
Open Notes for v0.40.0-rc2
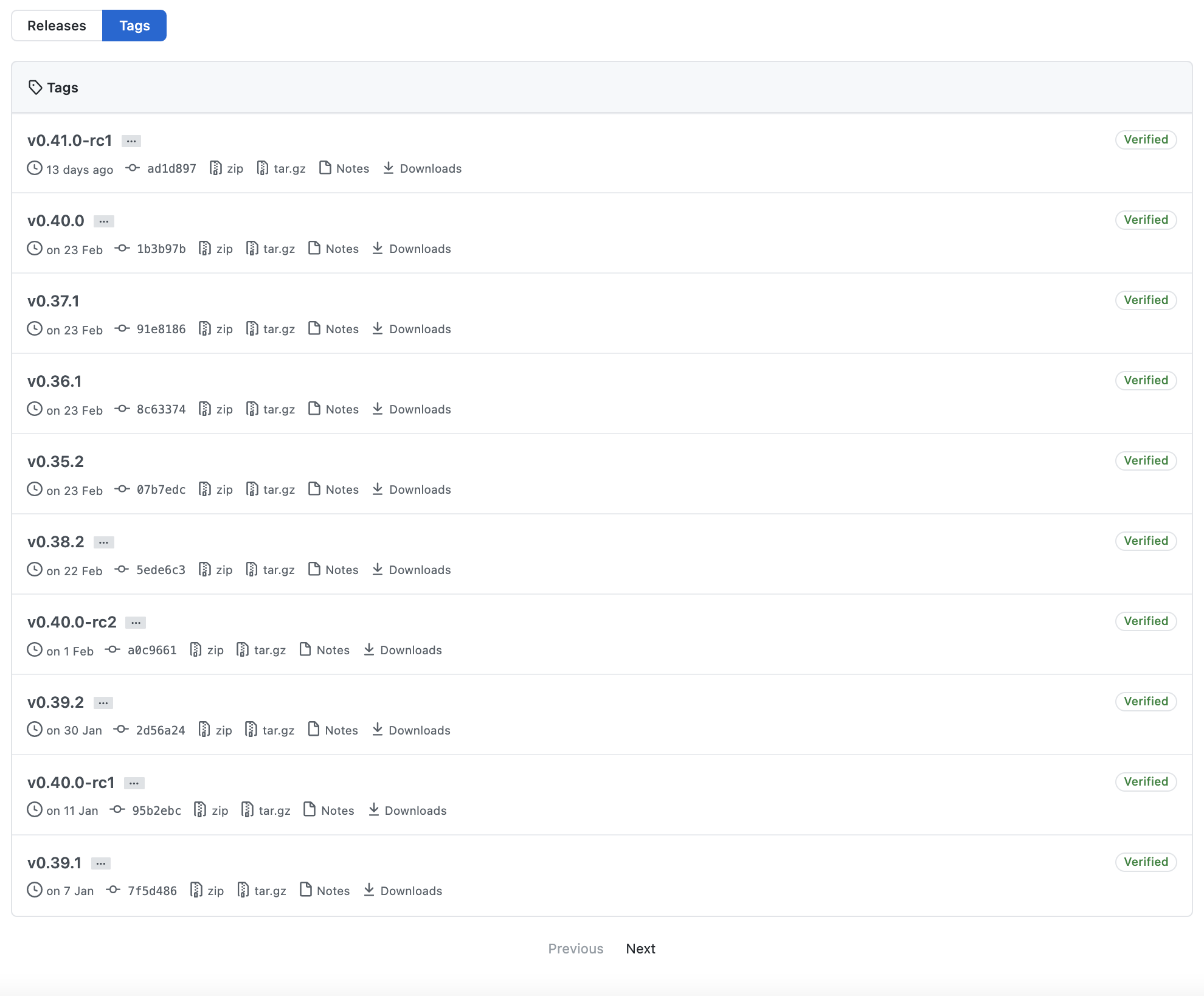click(333, 650)
